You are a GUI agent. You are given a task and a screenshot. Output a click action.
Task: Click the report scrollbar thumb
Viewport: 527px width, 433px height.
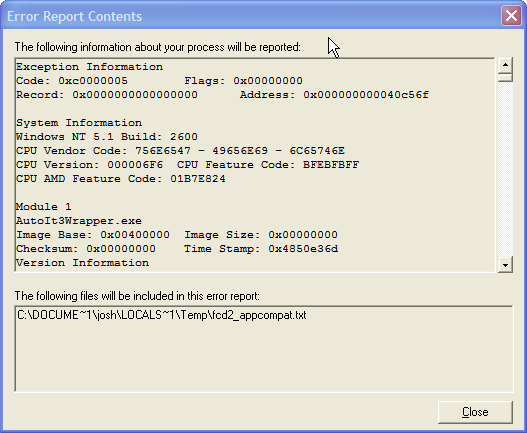tap(505, 77)
